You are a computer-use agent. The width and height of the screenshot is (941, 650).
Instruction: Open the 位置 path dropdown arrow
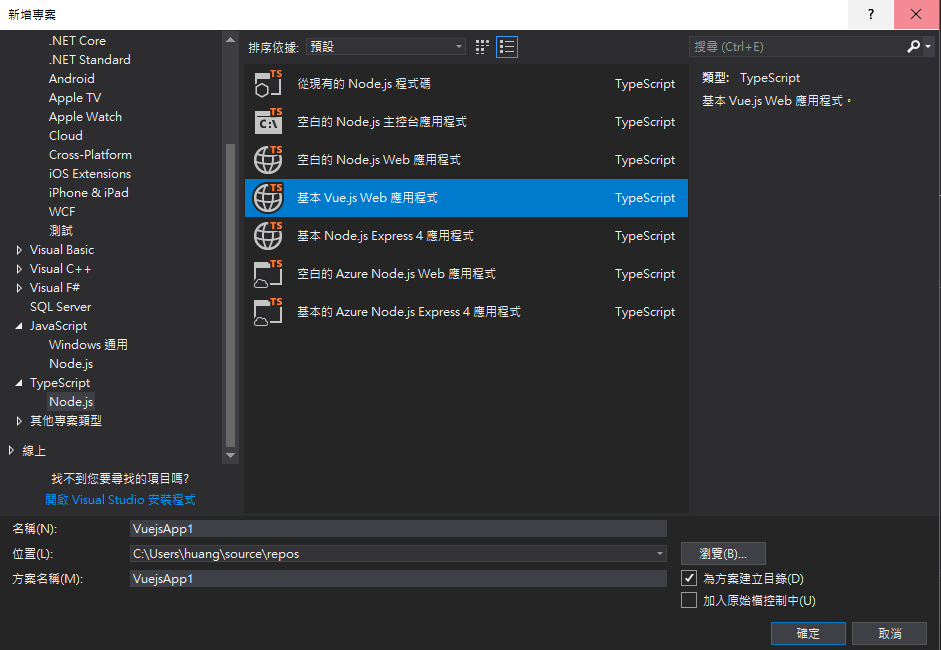(659, 553)
